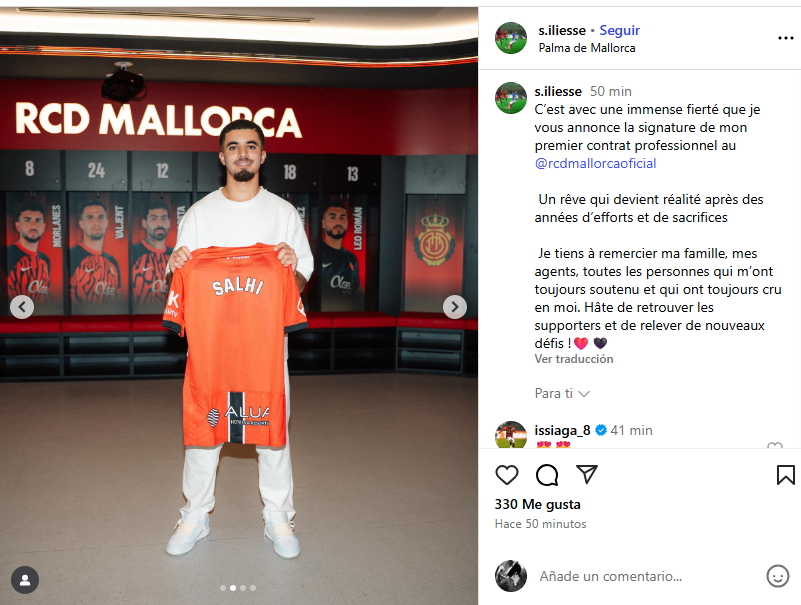This screenshot has height=605, width=801.
Task: Click 'Ver traducción' to translate caption
Action: click(x=574, y=359)
